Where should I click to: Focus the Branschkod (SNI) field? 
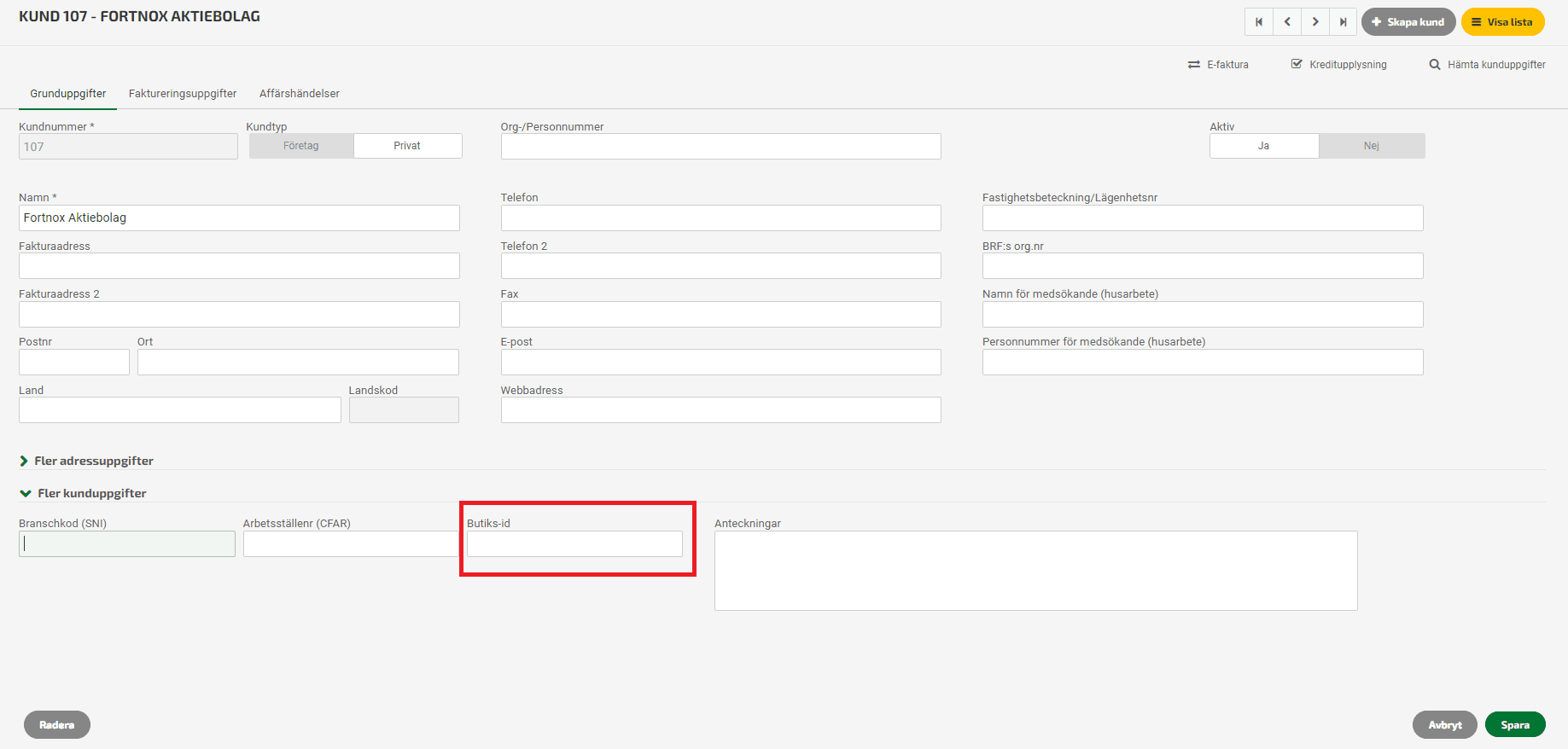tap(127, 544)
